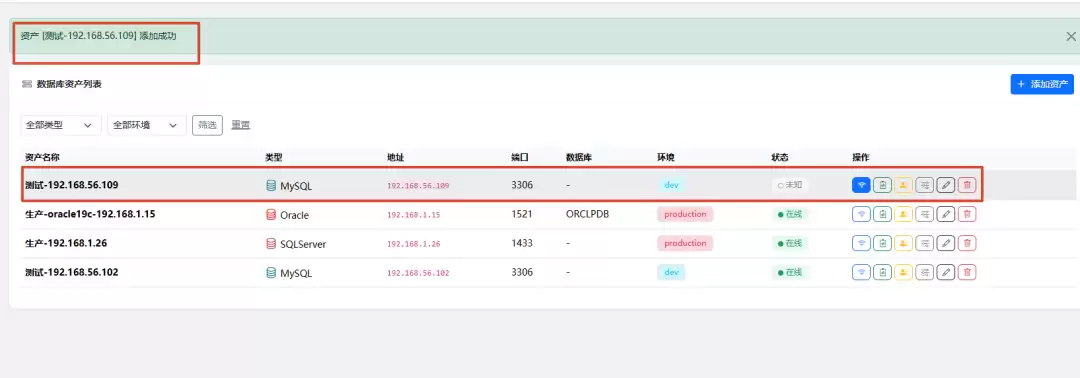Viewport: 1080px width, 378px height.
Task: Edit the 测试-192.168.56.102 asset
Action: 946,273
